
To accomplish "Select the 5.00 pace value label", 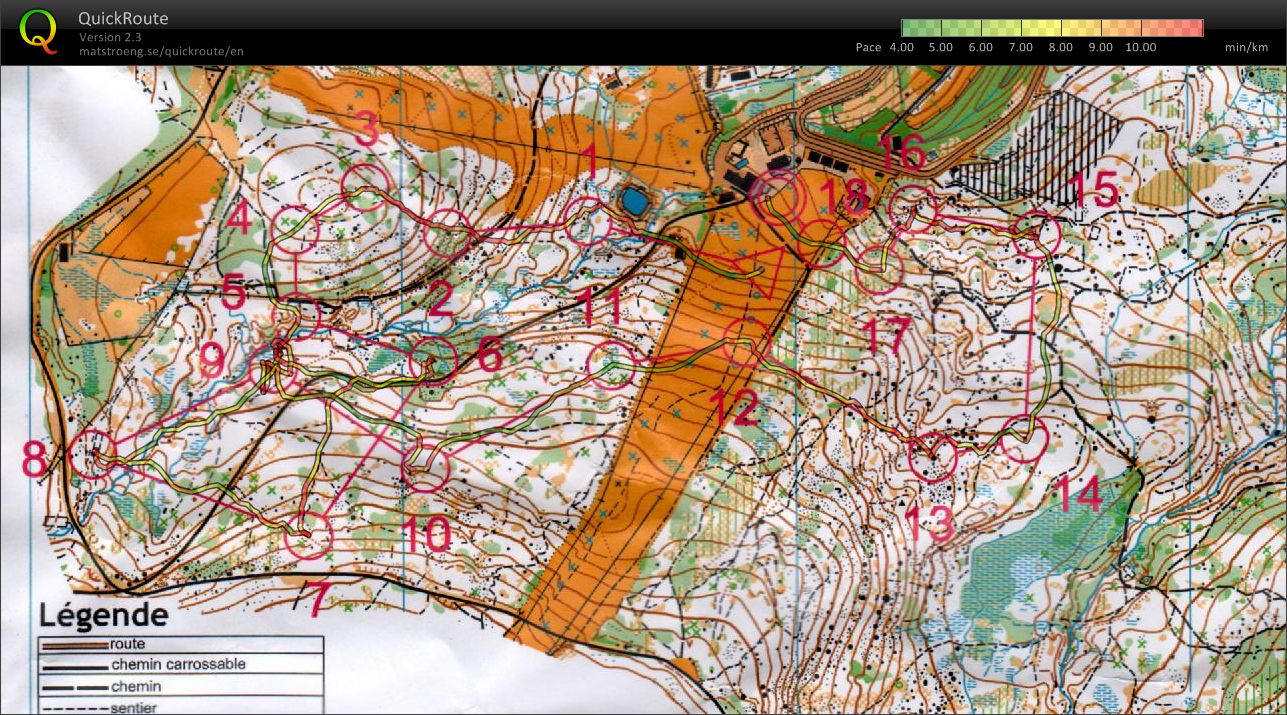I will click(x=941, y=47).
